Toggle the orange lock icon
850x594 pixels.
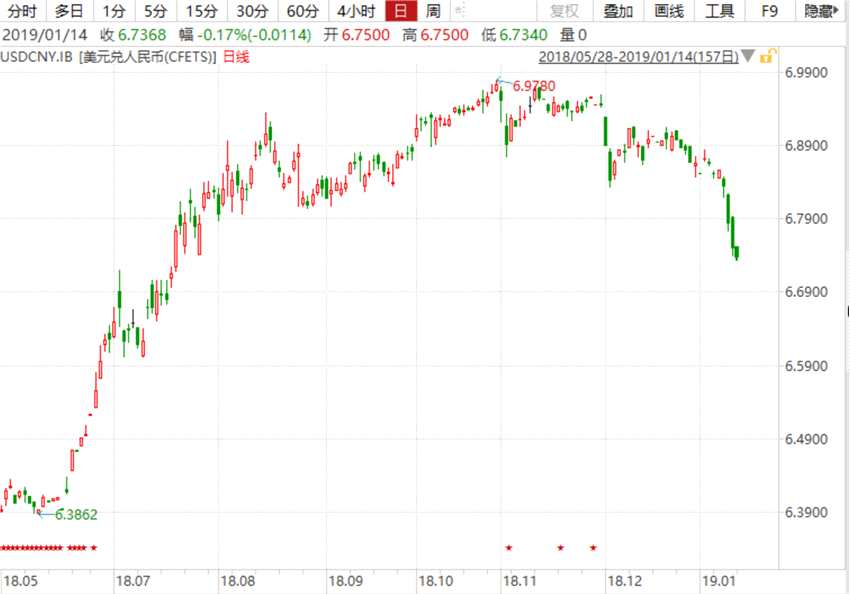[x=768, y=55]
